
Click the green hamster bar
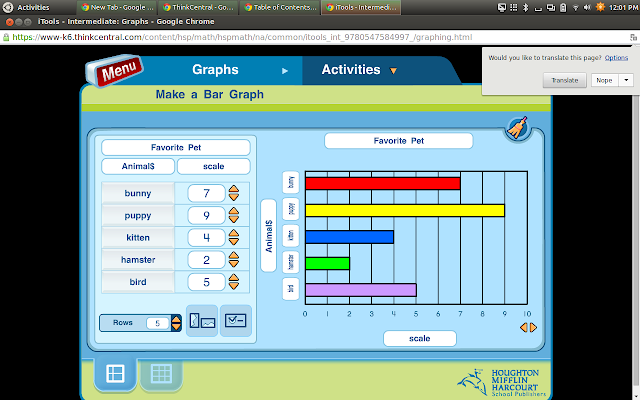point(327,263)
